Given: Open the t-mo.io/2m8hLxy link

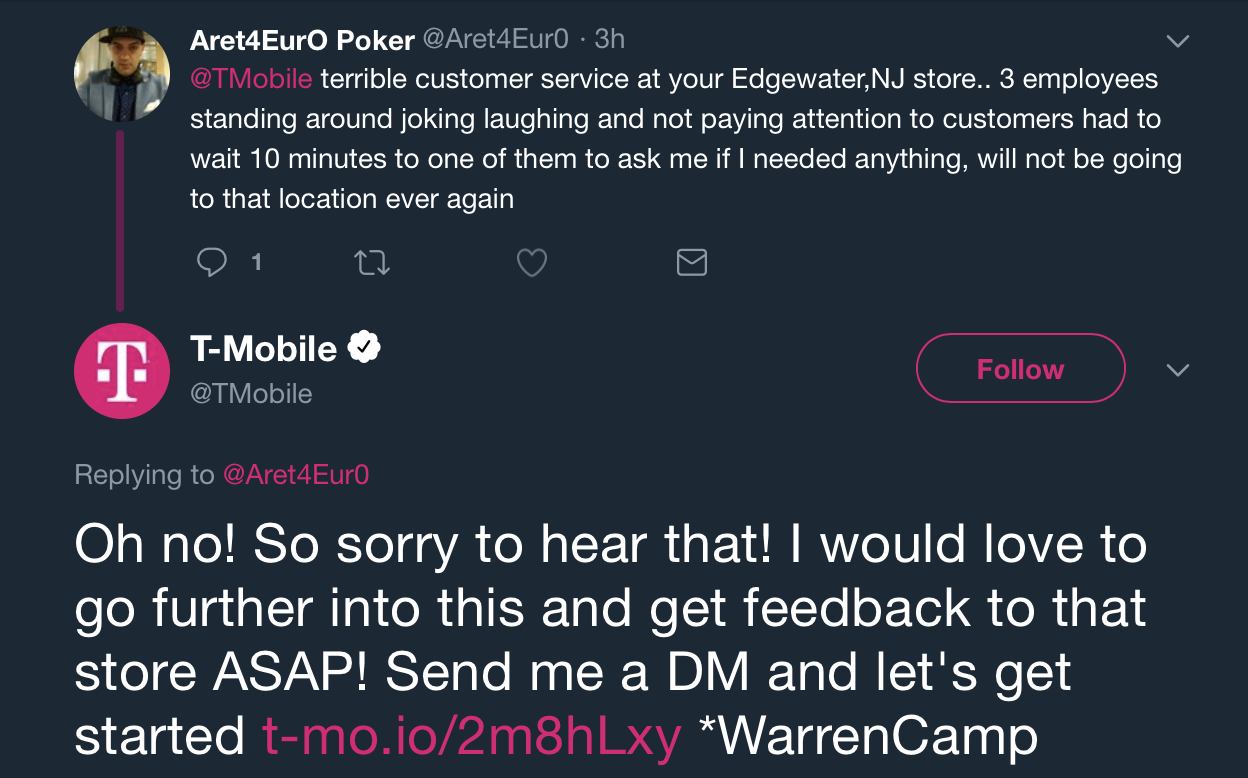Looking at the screenshot, I should (472, 737).
